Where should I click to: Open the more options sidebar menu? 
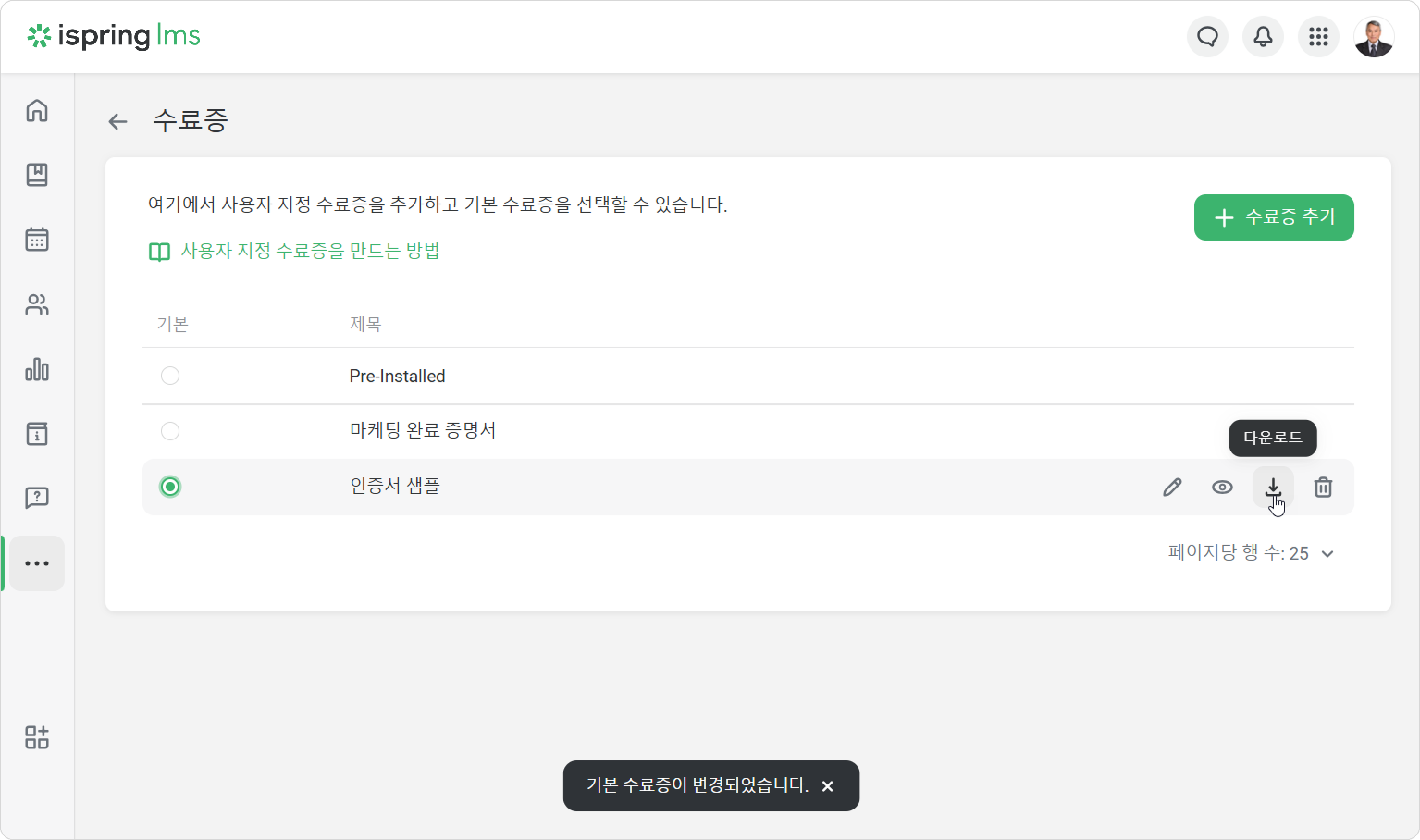tap(37, 563)
